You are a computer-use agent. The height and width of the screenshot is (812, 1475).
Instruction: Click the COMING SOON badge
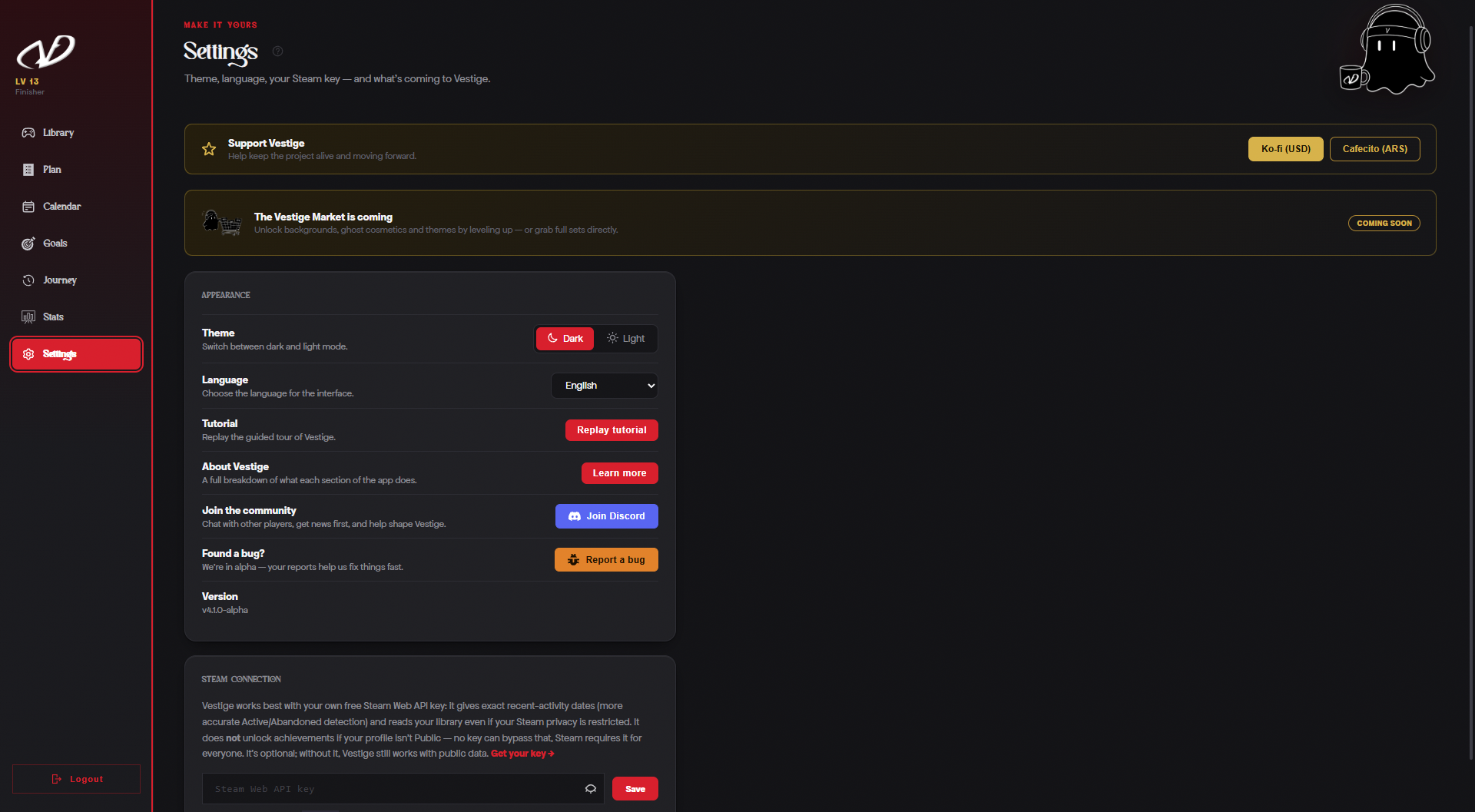pos(1384,224)
